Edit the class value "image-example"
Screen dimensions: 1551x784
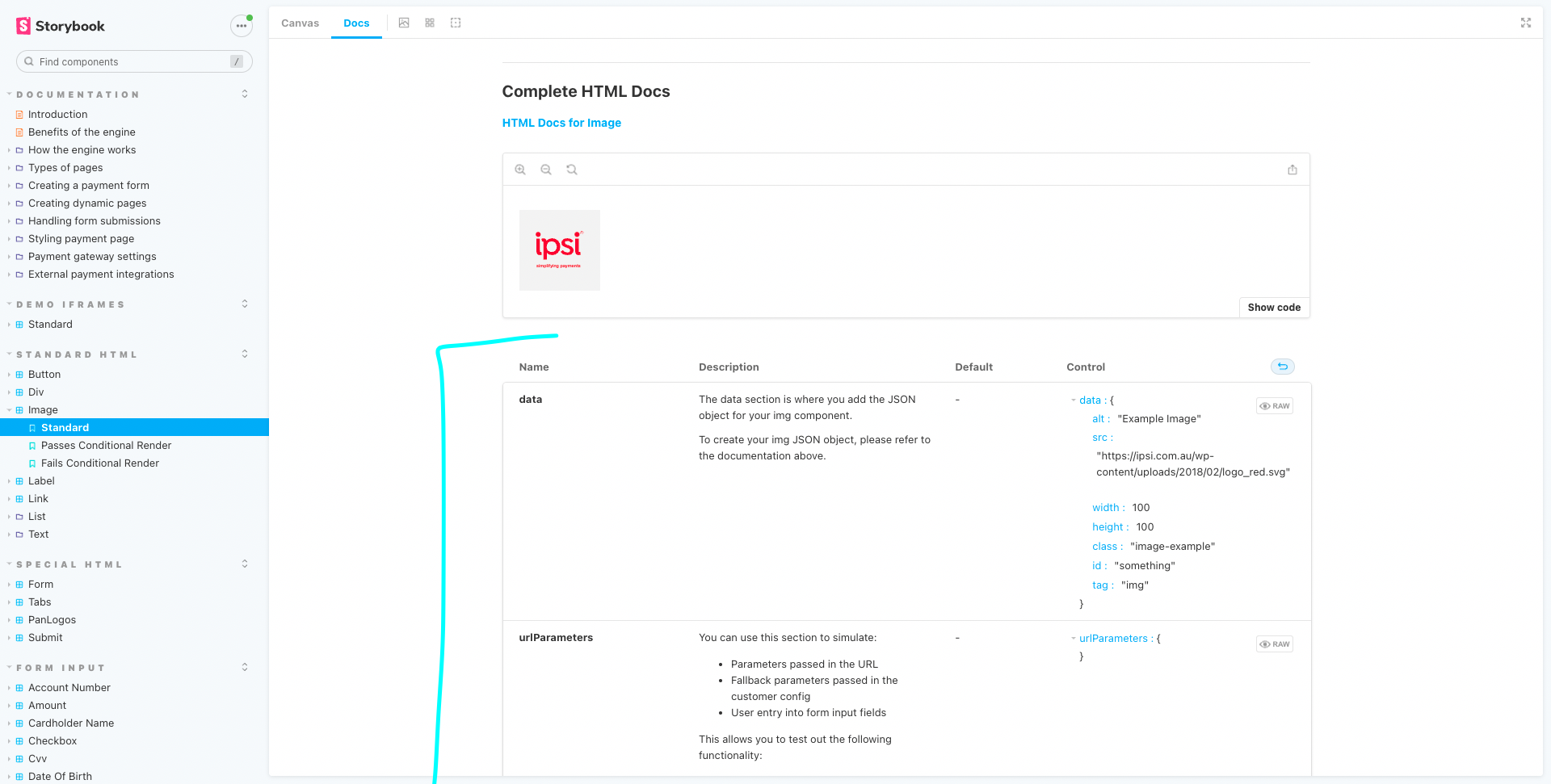tap(1172, 547)
